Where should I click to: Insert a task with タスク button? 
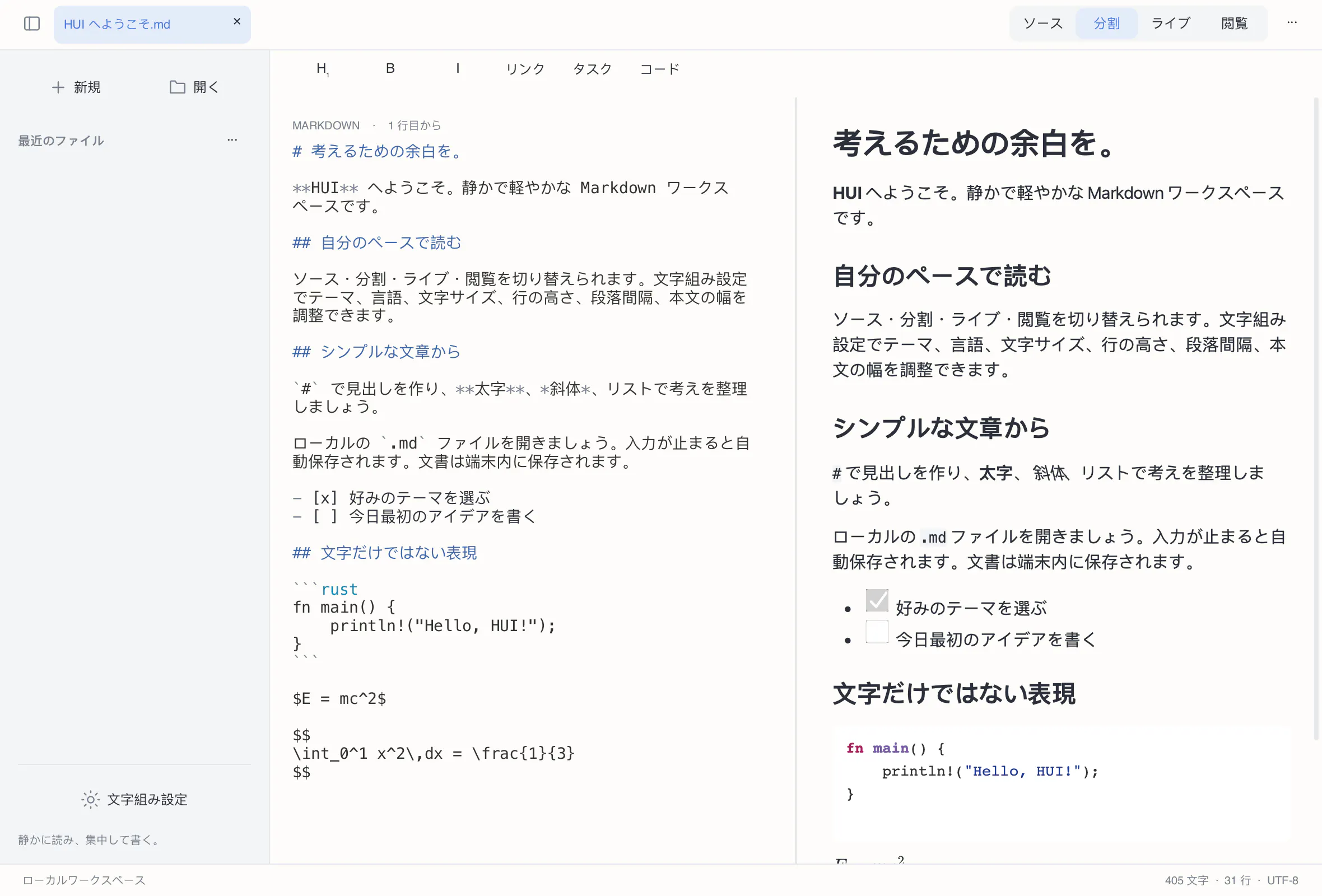(x=592, y=69)
